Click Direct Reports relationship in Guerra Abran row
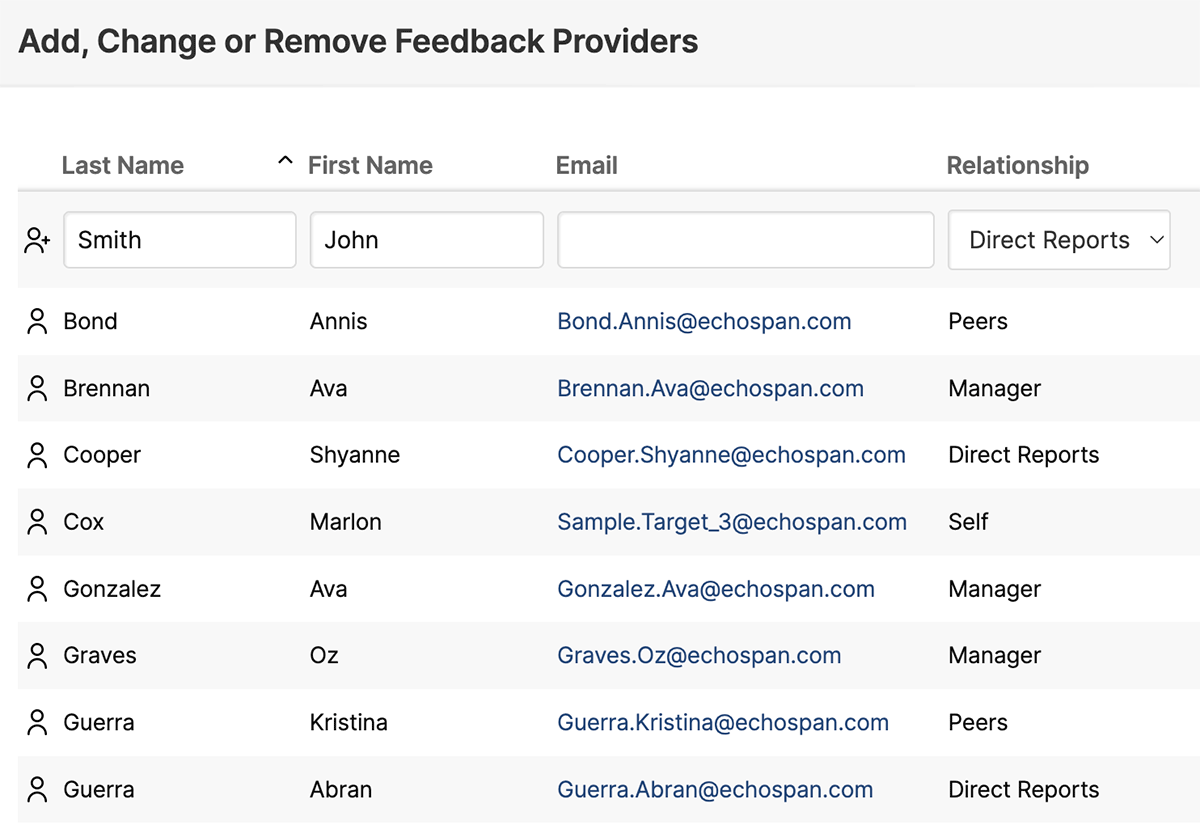Viewport: 1200px width, 826px height. point(1024,789)
